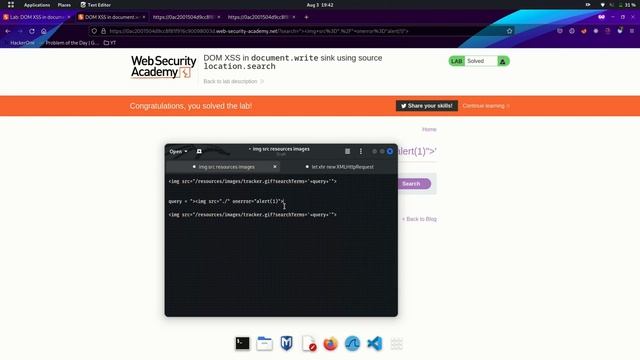The width and height of the screenshot is (640, 360).
Task: Click the 'Continue learning' link
Action: tap(486, 106)
